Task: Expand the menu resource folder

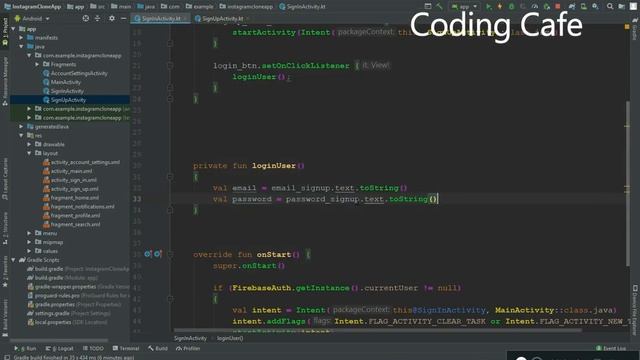Action: 29,233
